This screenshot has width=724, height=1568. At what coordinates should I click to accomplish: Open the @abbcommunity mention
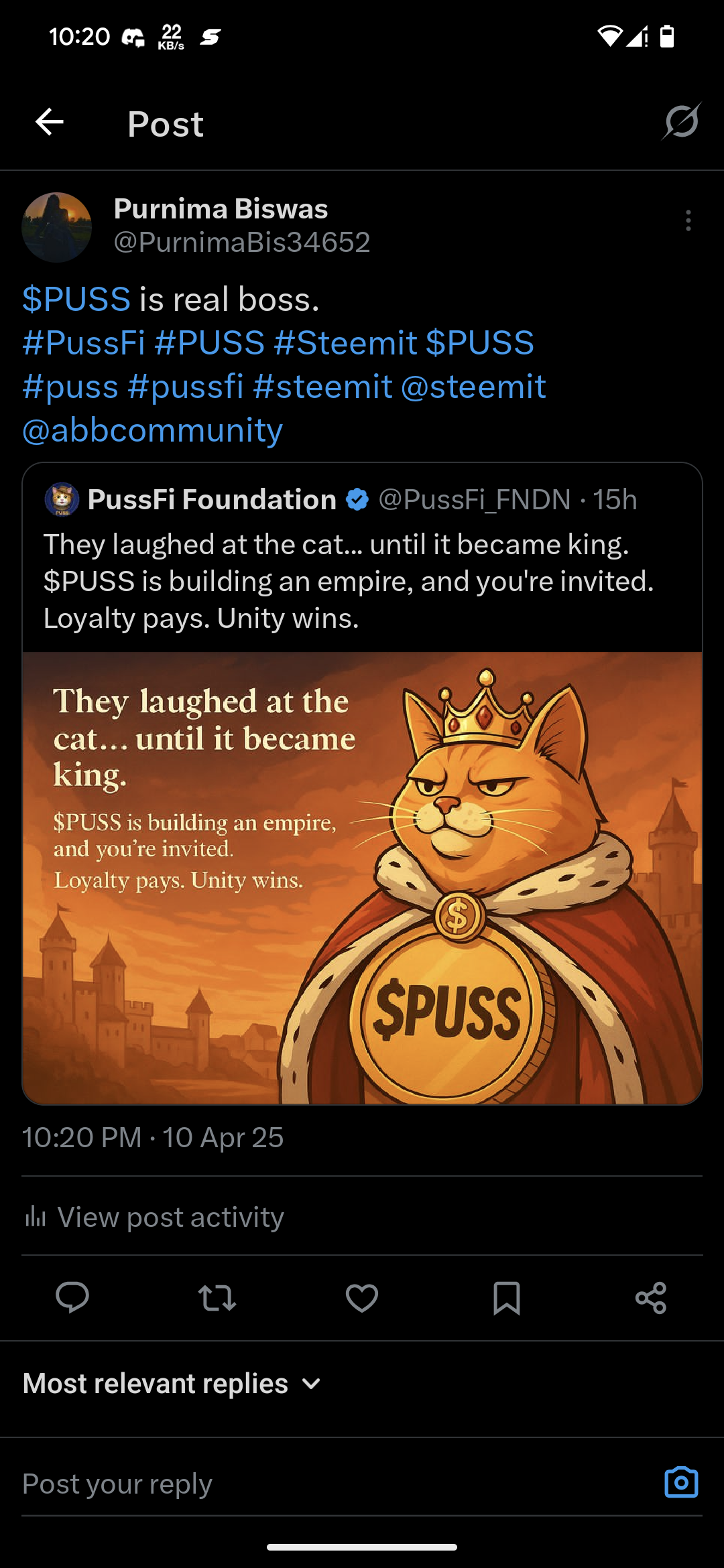coord(153,430)
